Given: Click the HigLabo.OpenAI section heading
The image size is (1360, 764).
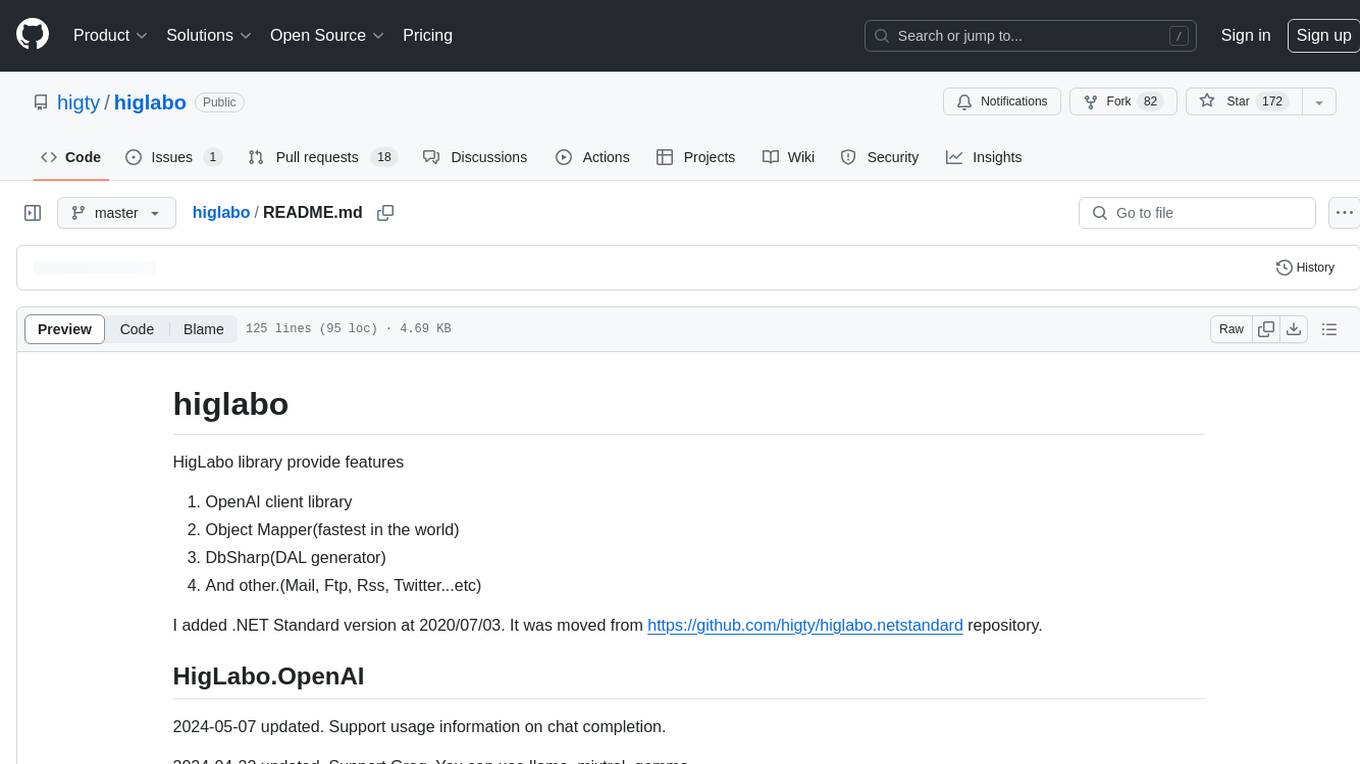Looking at the screenshot, I should [268, 676].
